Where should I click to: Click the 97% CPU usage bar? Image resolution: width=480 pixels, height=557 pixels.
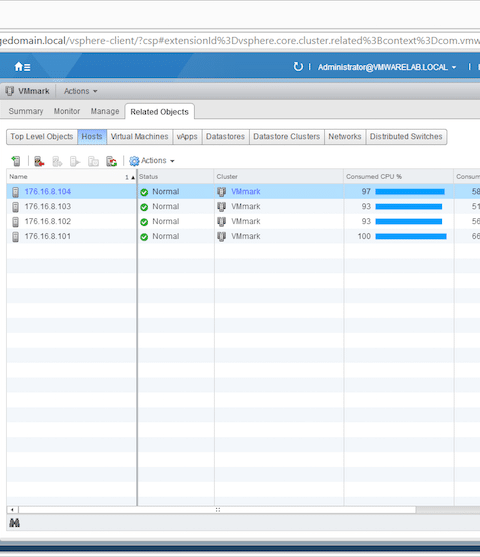[x=410, y=192]
